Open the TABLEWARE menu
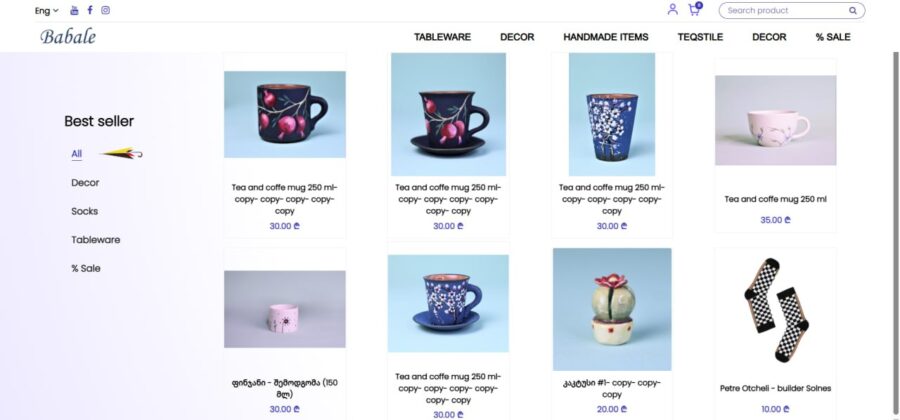The height and width of the screenshot is (420, 900). pos(443,37)
